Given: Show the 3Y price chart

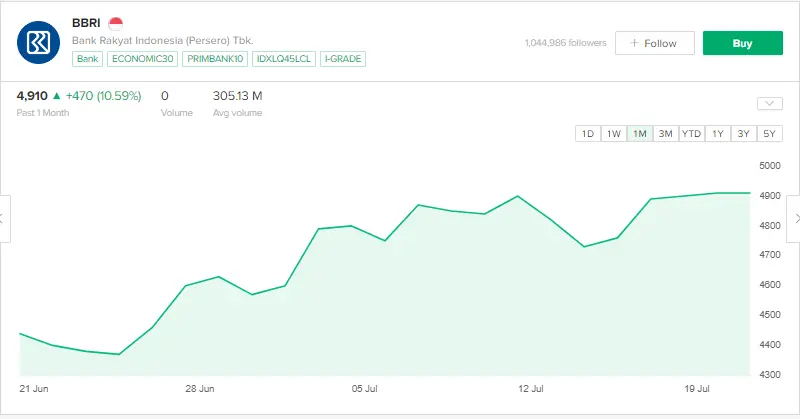Looking at the screenshot, I should tap(743, 134).
